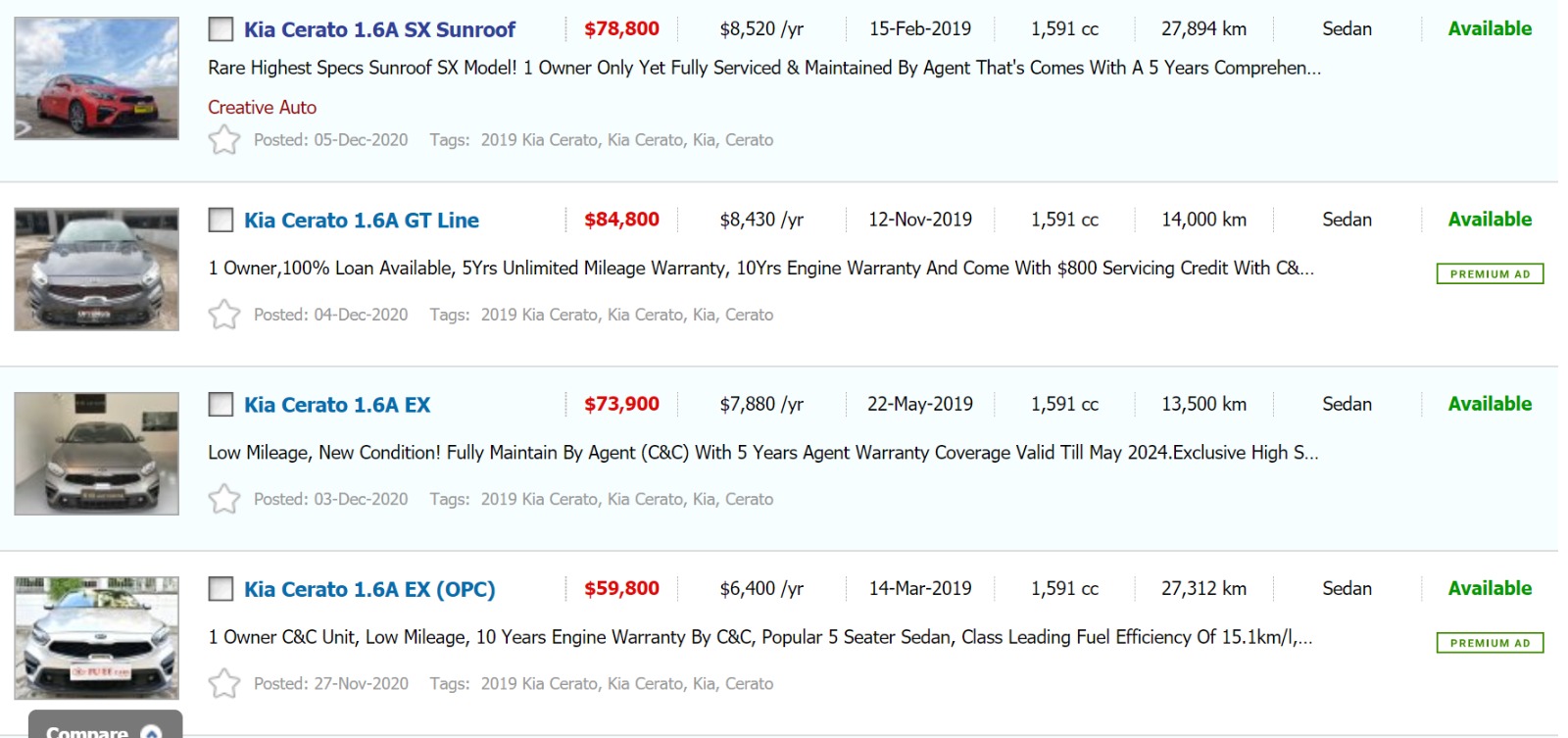1568x738 pixels.
Task: View the dark grey GT Line photo
Action: tap(97, 269)
